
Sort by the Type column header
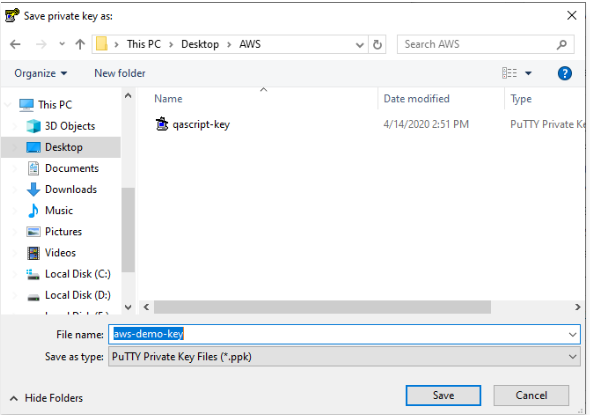click(x=521, y=99)
